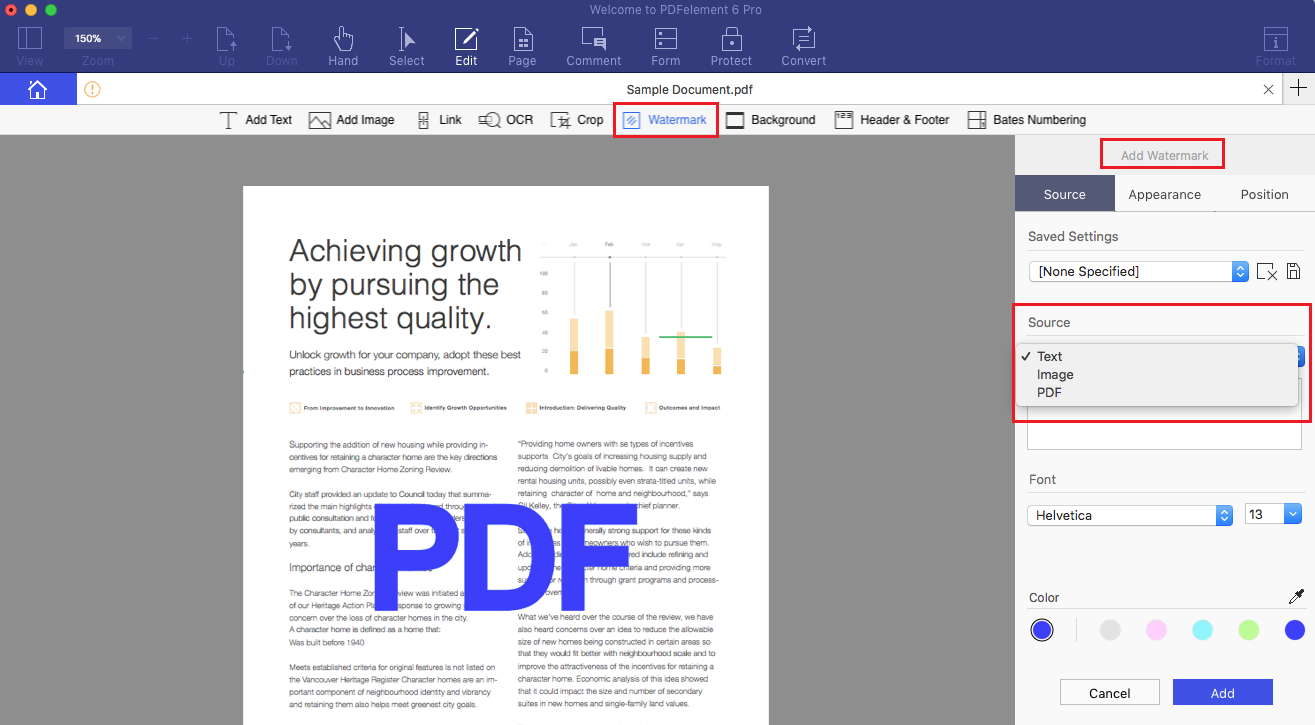Click the Add button to apply watermark
The width and height of the screenshot is (1315, 725).
[1222, 692]
